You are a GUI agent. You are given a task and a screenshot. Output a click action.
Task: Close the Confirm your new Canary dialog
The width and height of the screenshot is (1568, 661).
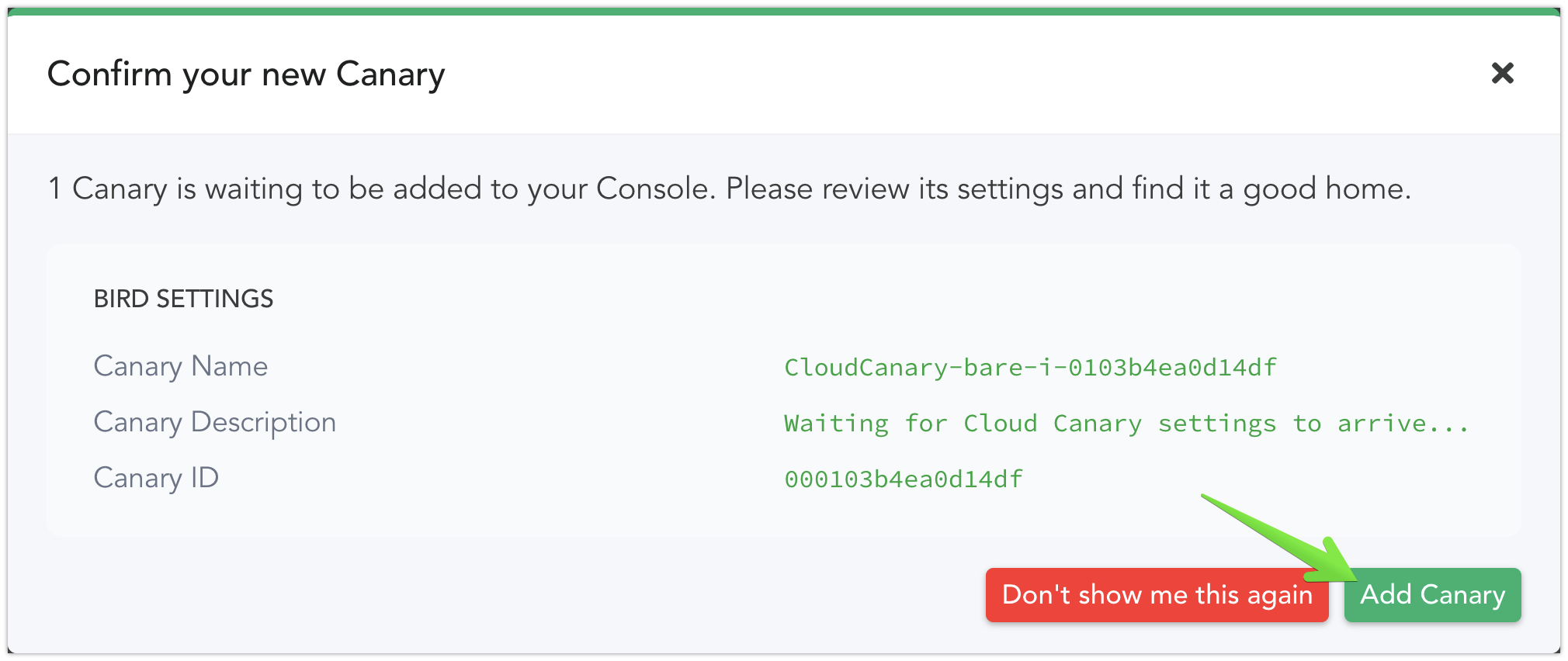(1503, 74)
